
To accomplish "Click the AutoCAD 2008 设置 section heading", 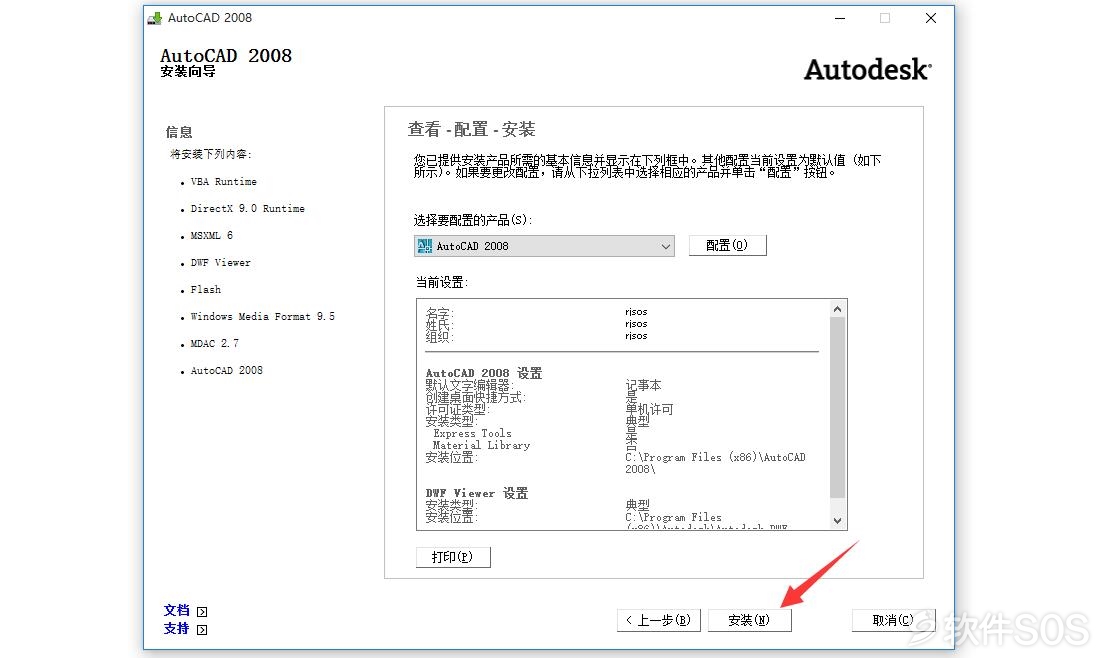I will point(484,373).
